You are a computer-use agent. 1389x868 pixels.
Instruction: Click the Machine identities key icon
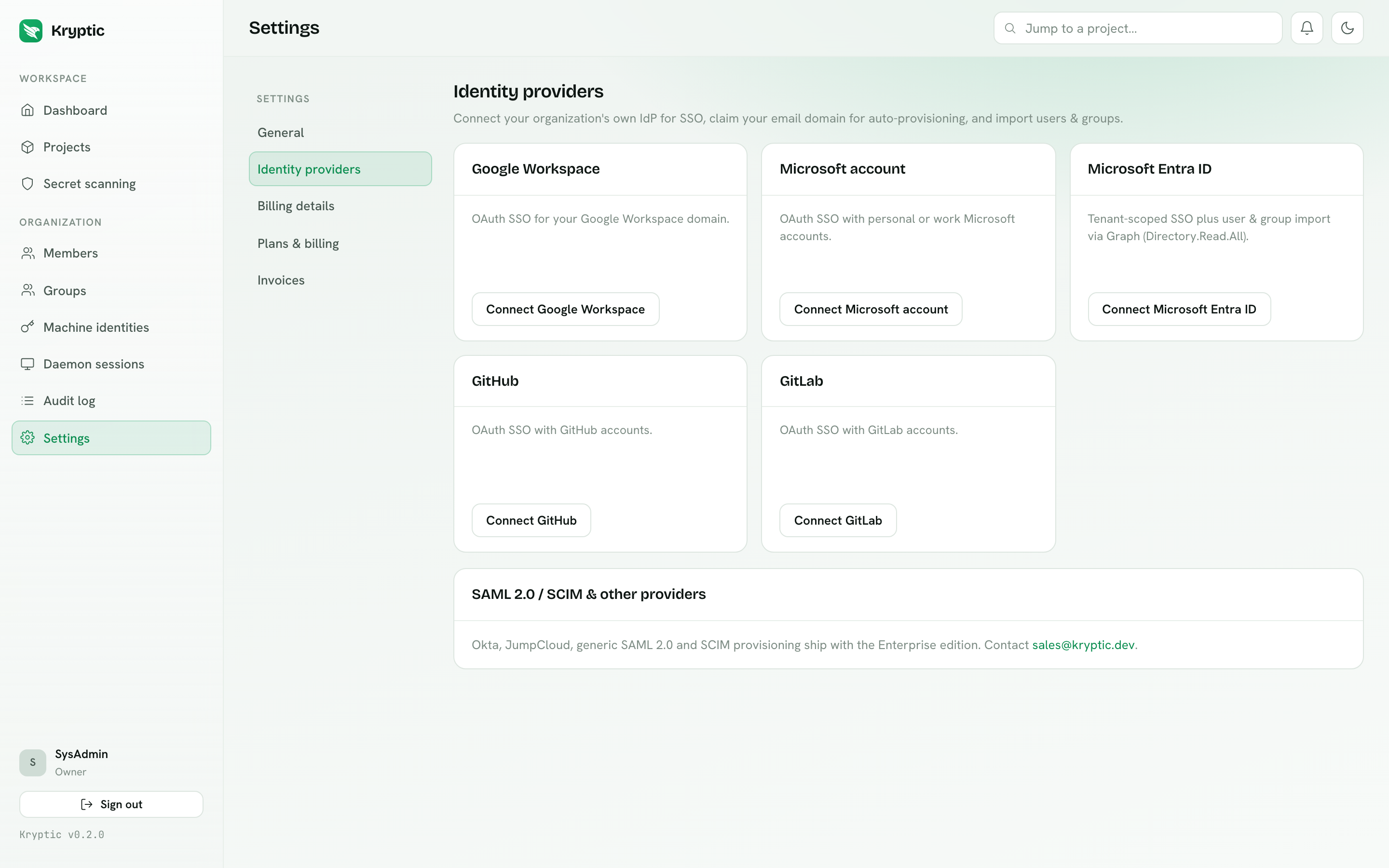click(x=27, y=327)
